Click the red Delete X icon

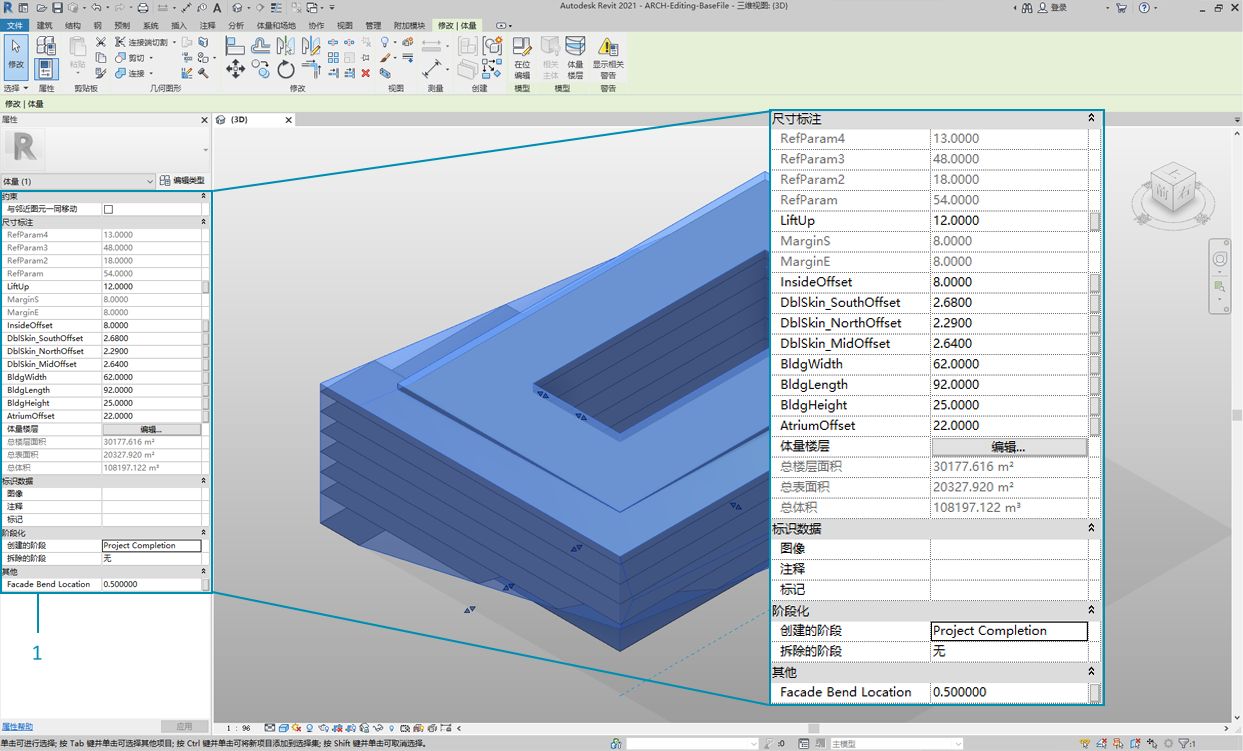[x=365, y=73]
